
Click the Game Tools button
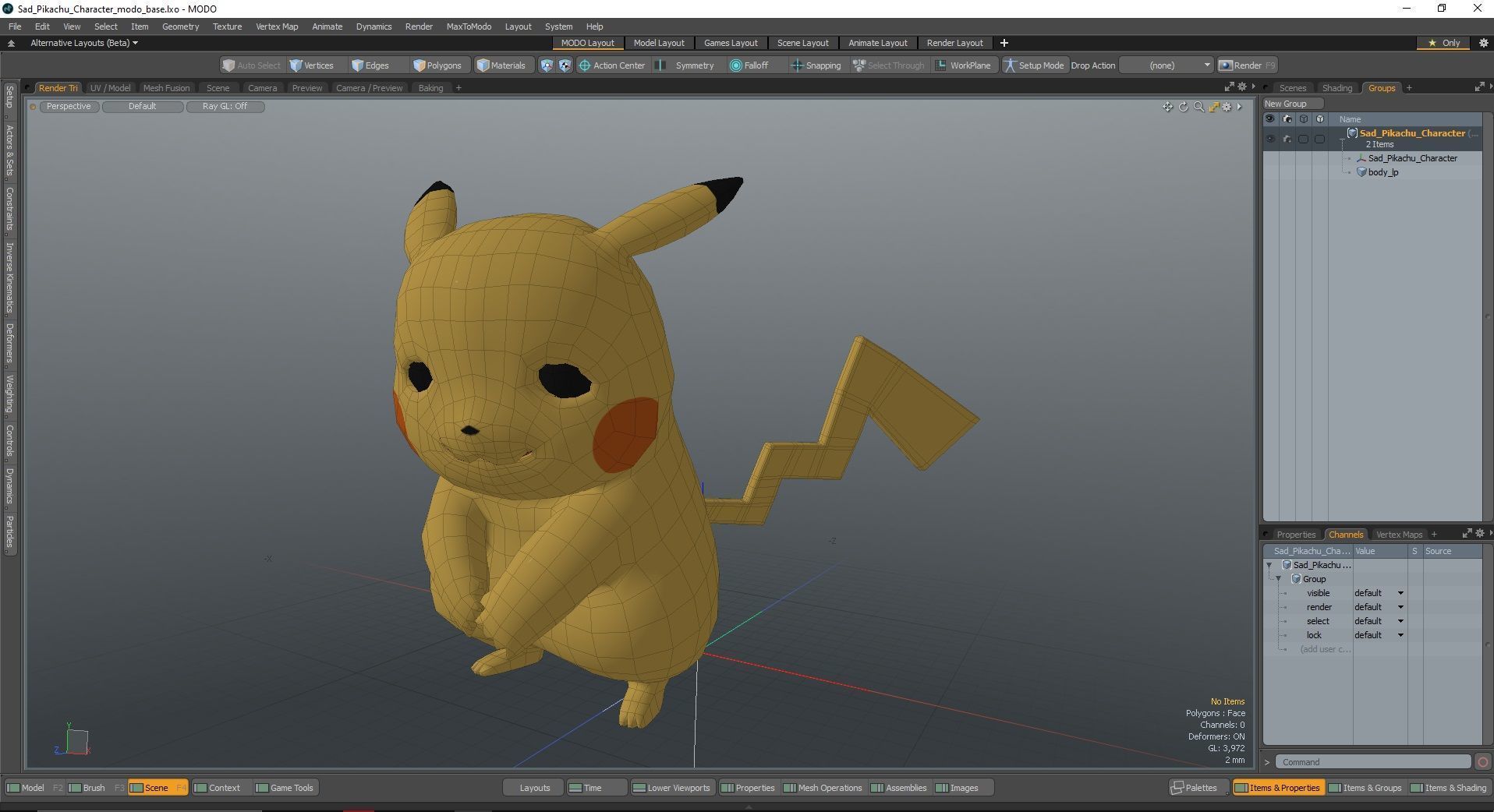click(285, 788)
